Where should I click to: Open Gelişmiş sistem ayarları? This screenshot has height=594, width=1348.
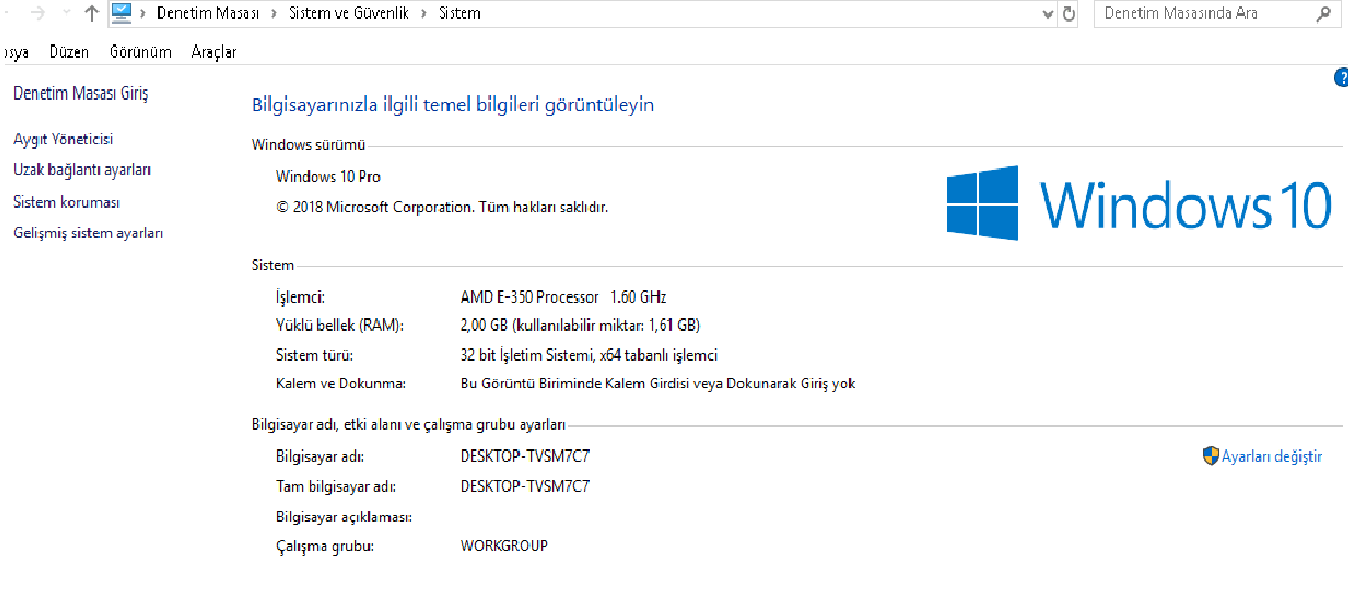click(x=88, y=233)
